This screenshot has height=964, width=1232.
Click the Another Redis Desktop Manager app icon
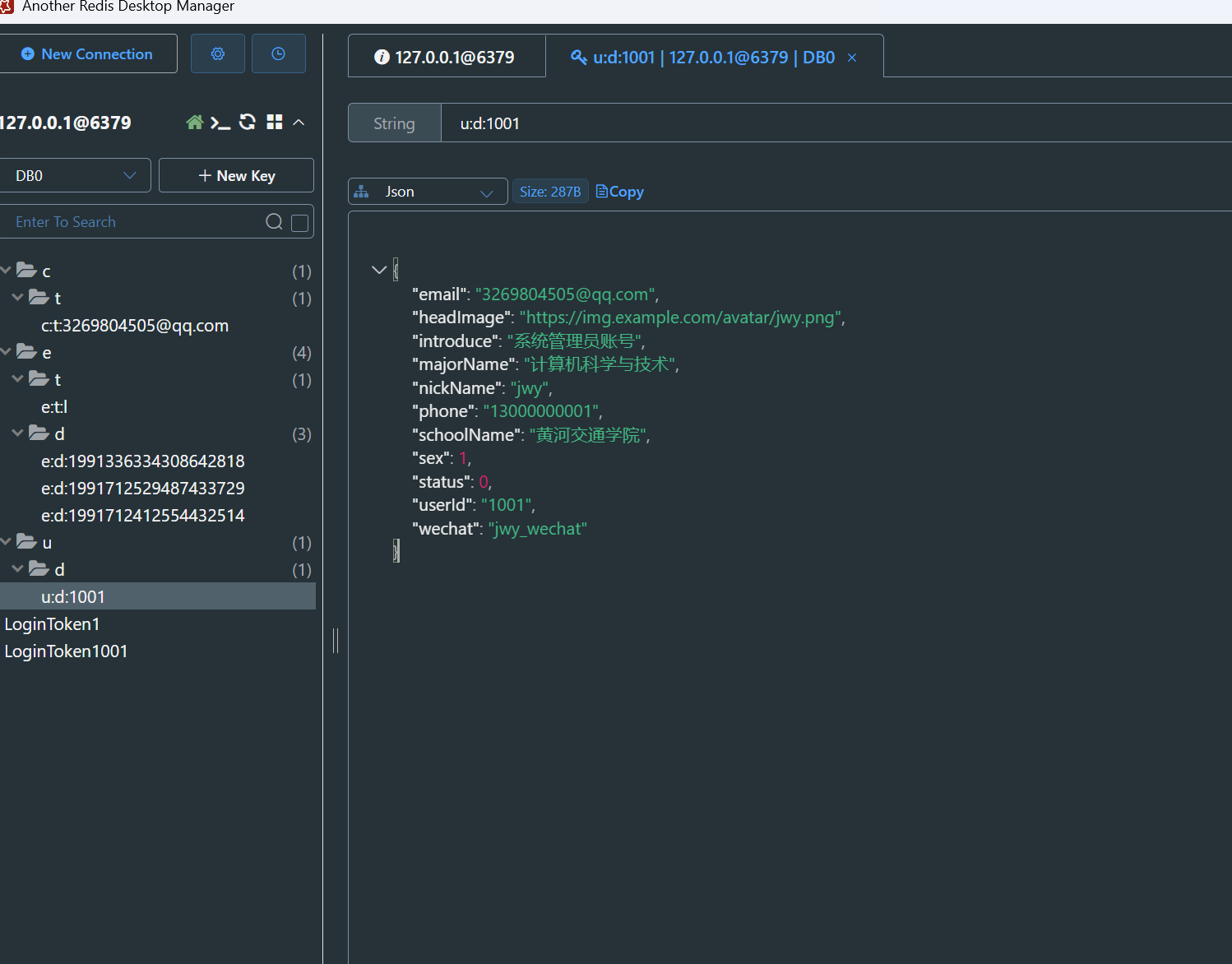pyautogui.click(x=7, y=6)
